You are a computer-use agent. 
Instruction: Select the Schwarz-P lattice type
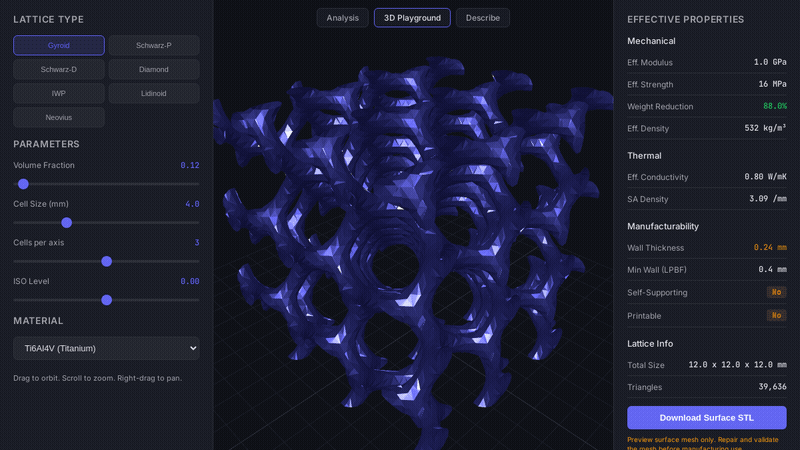click(x=154, y=45)
